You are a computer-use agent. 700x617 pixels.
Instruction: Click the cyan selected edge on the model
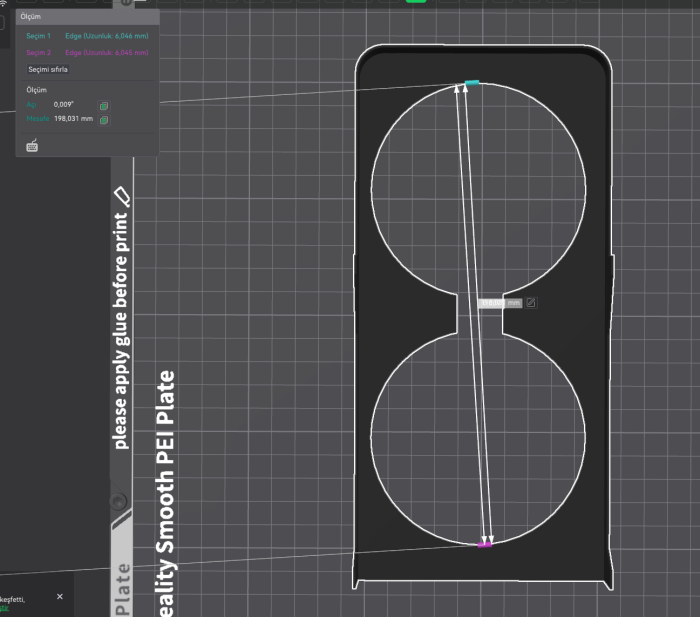click(472, 83)
